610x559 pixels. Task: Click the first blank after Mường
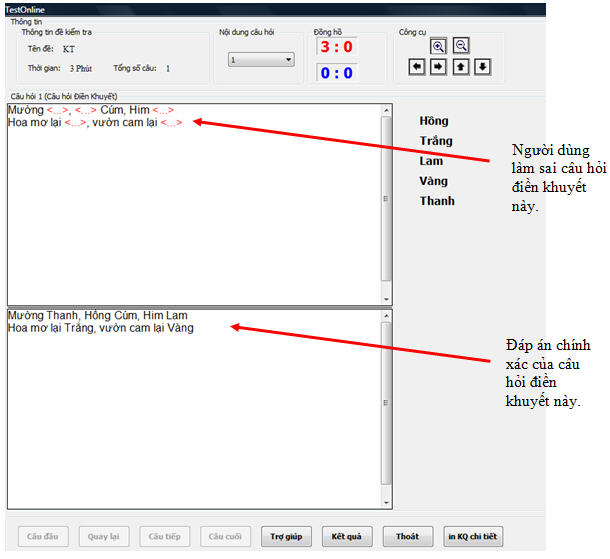tap(57, 110)
